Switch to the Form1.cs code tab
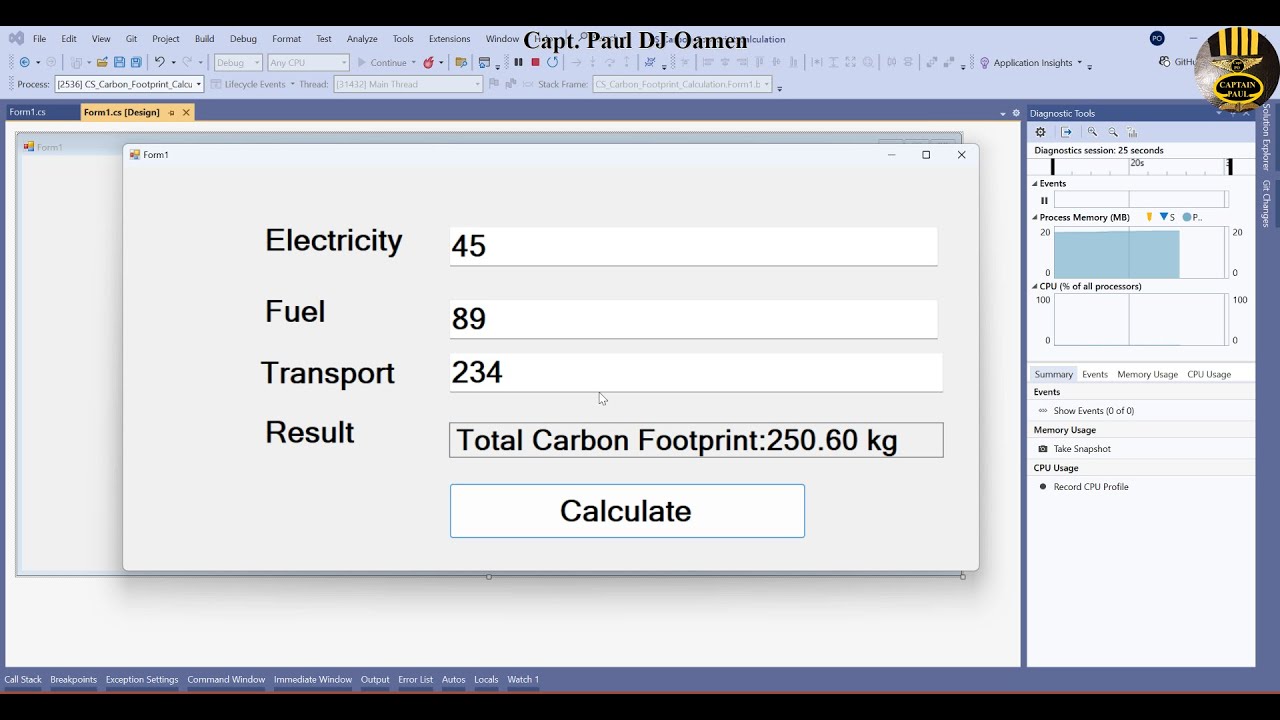This screenshot has width=1280, height=720. click(x=28, y=112)
